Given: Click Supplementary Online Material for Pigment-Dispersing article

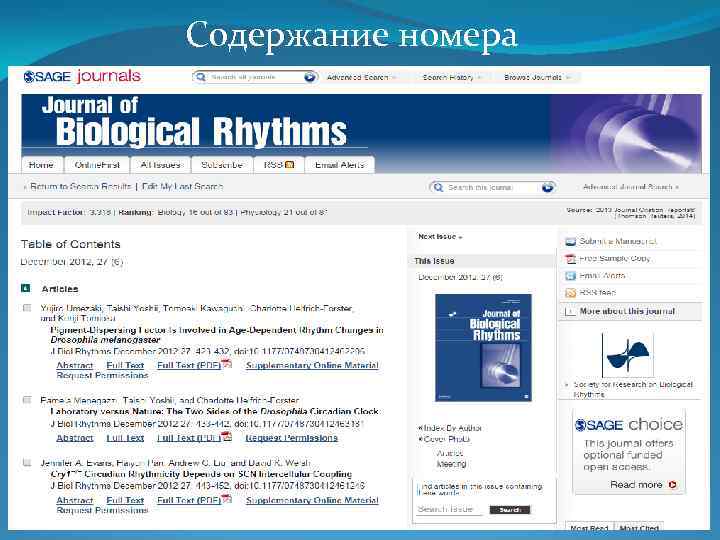Looking at the screenshot, I should tap(312, 365).
